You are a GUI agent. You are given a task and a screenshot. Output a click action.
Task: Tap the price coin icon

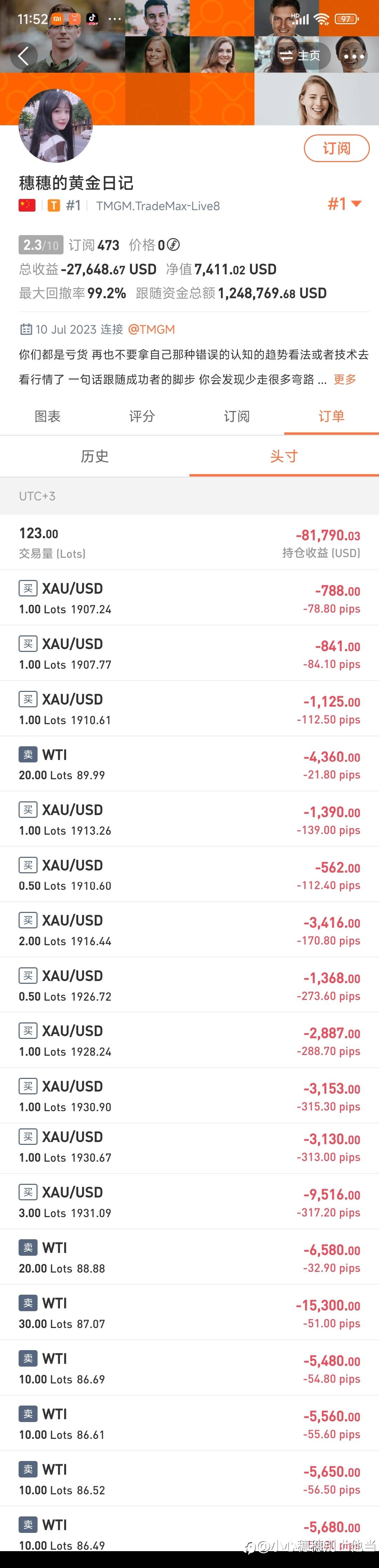[173, 245]
